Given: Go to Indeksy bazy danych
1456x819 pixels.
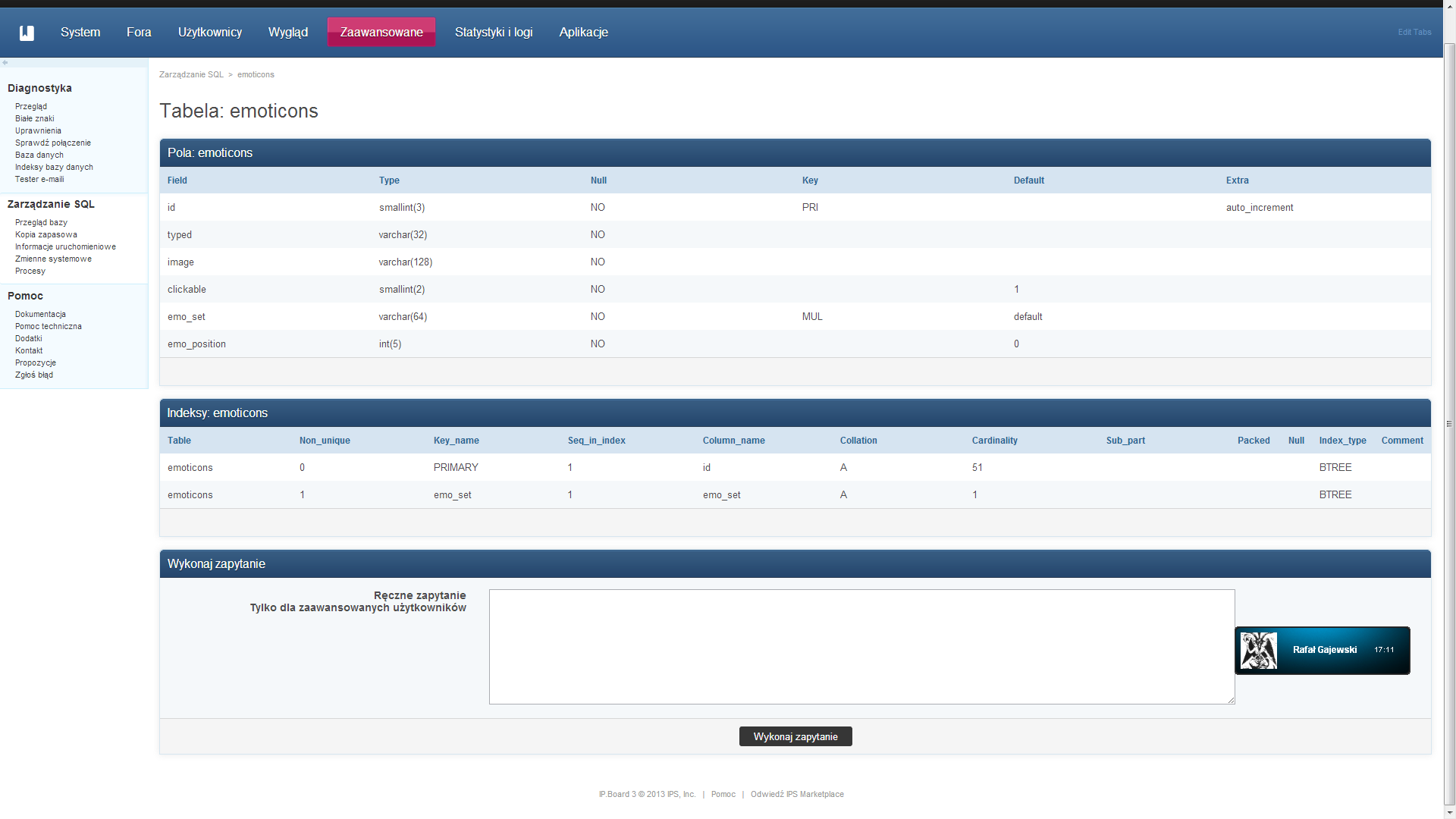Looking at the screenshot, I should (x=54, y=168).
